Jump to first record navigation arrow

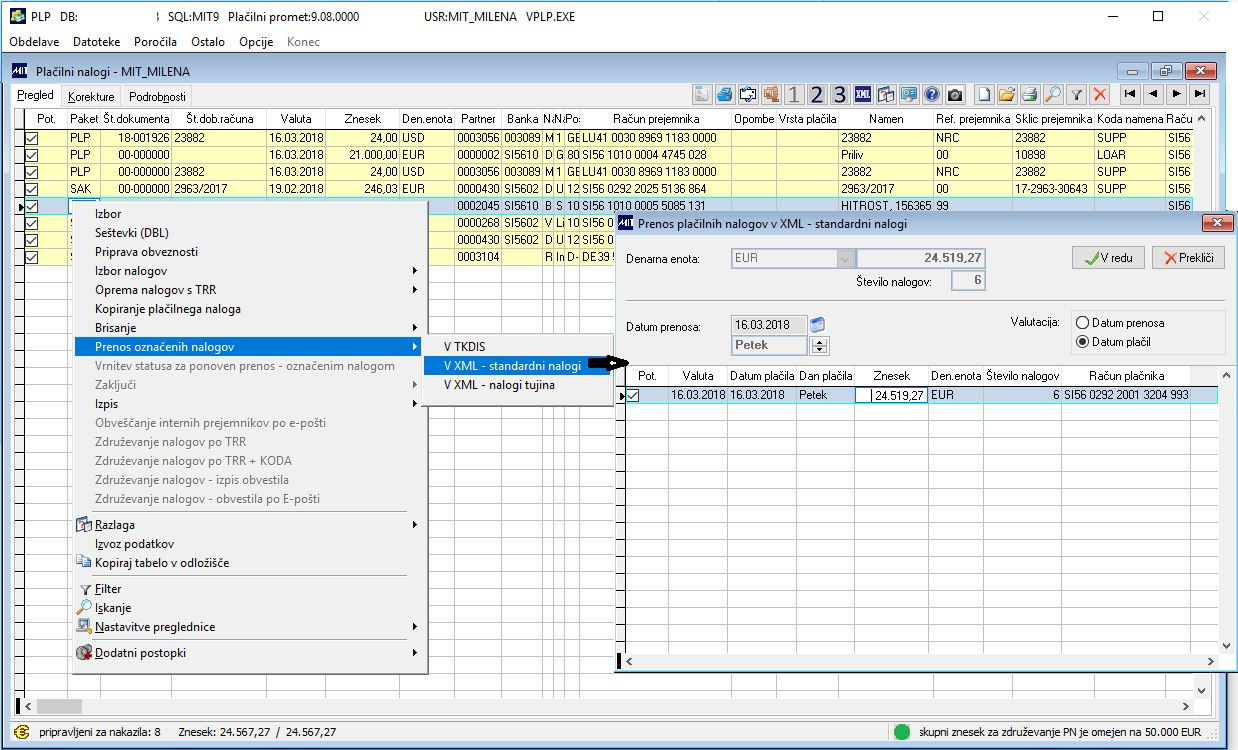(1129, 94)
